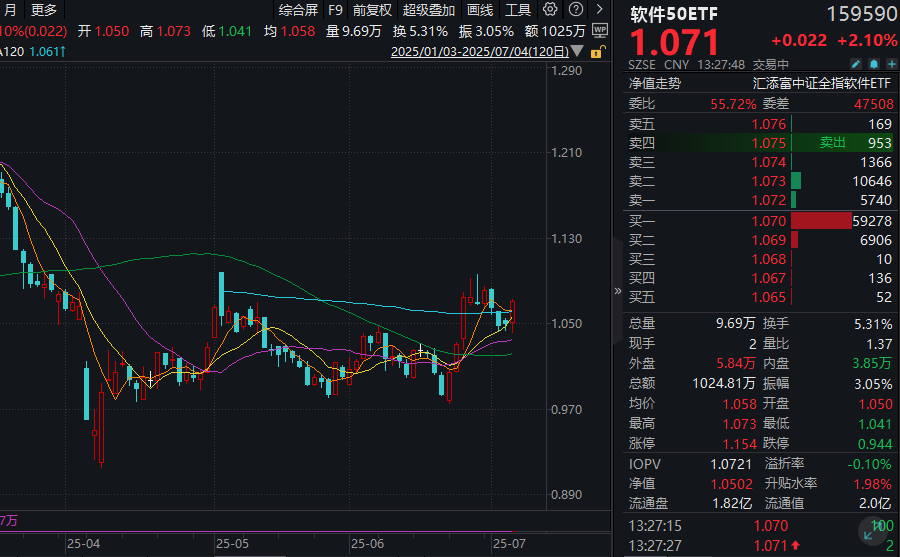Click the 画线 drawing button

pos(480,10)
